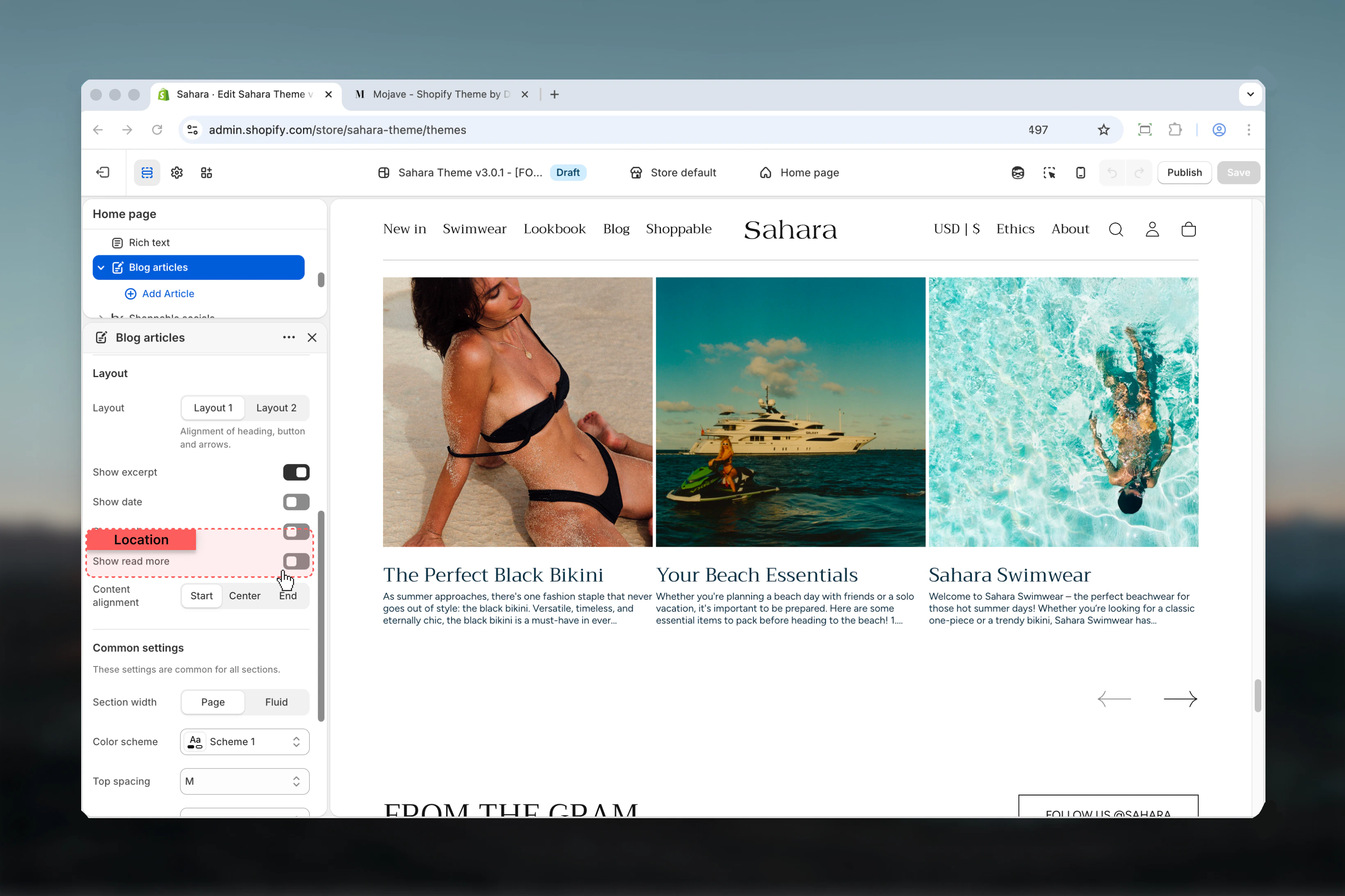Click Add Article link
The image size is (1345, 896).
point(160,293)
